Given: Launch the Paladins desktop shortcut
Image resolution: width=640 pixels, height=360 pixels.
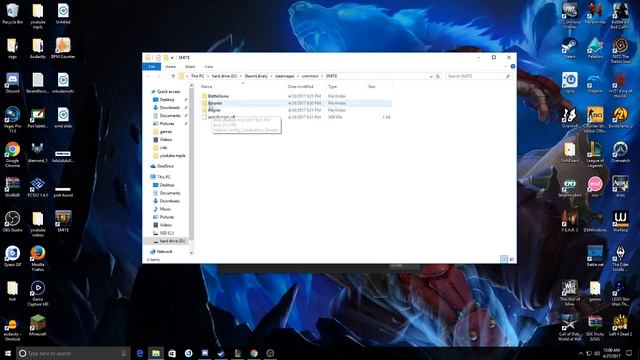Looking at the screenshot, I should 595,48.
